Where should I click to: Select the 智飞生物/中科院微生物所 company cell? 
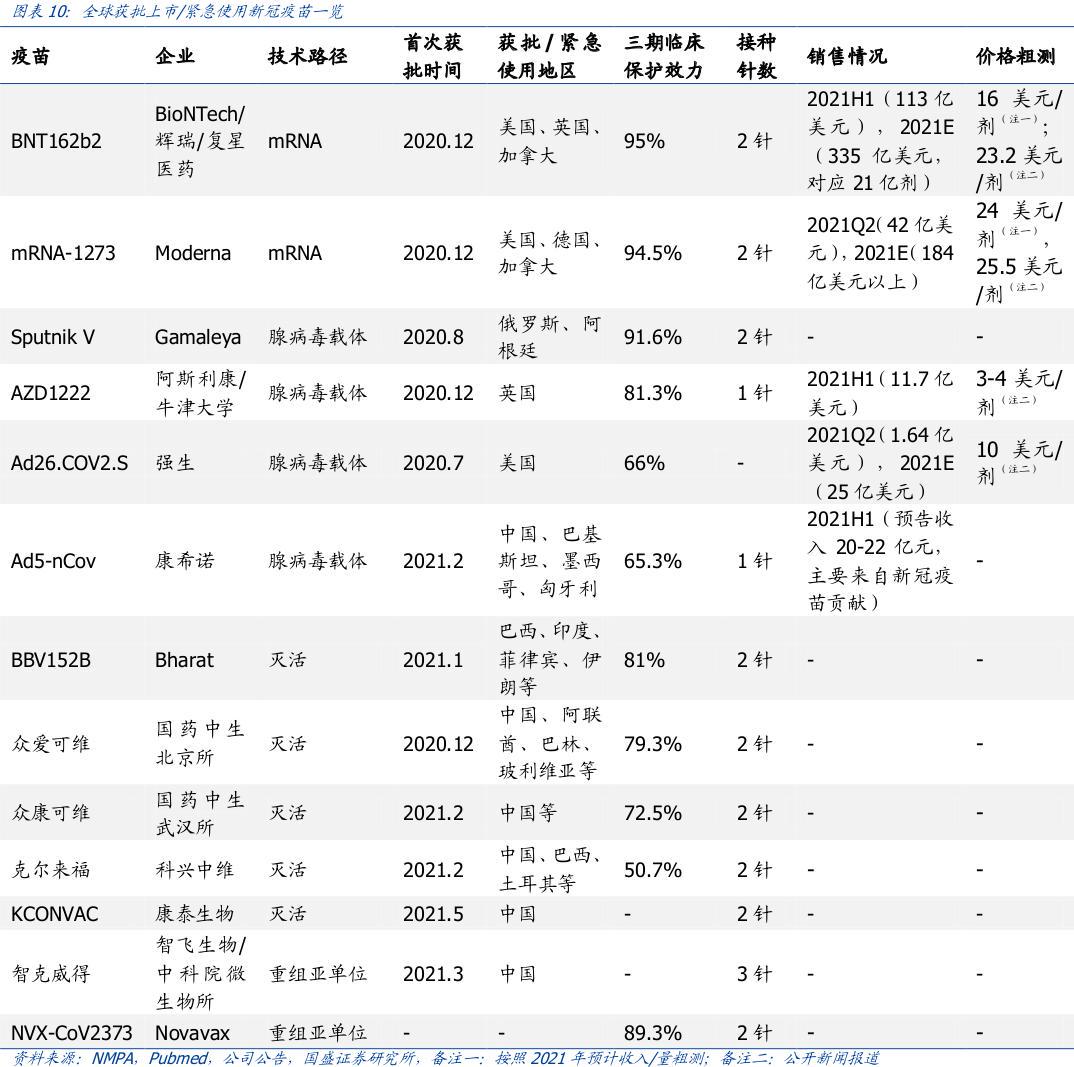pos(201,974)
